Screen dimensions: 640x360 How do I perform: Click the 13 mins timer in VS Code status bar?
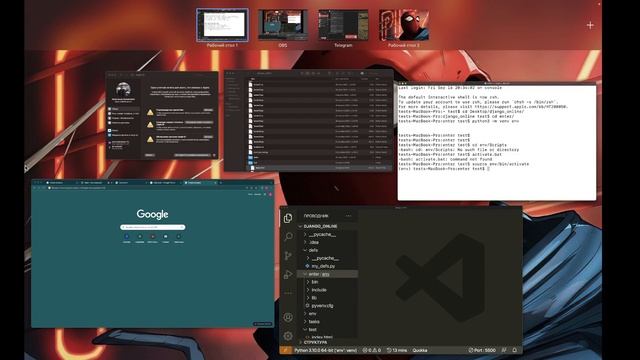pos(397,350)
